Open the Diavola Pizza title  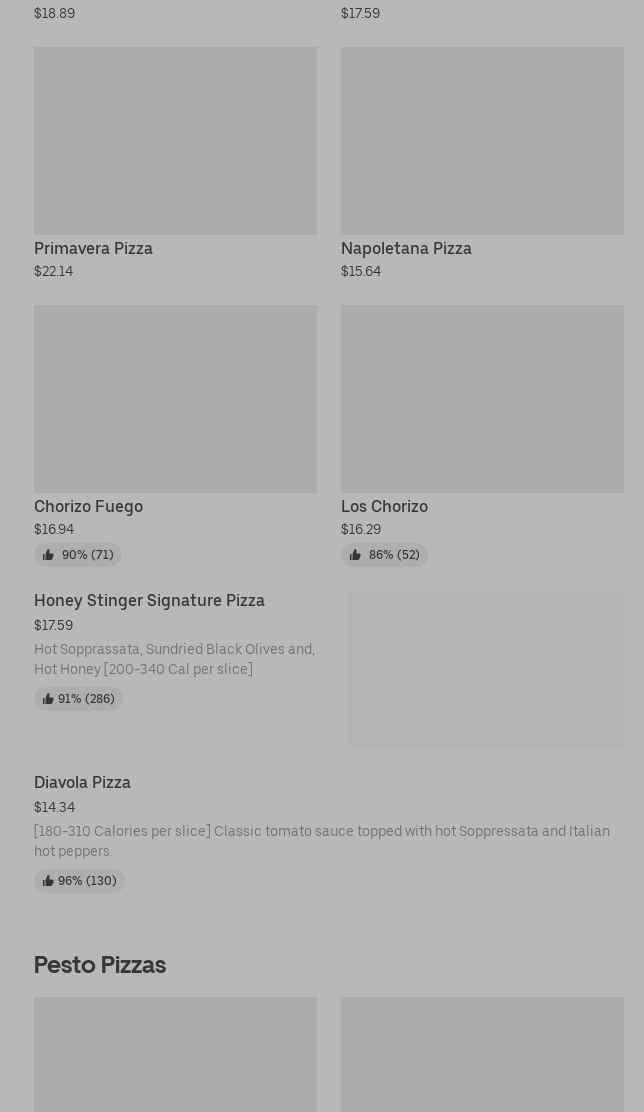82,782
